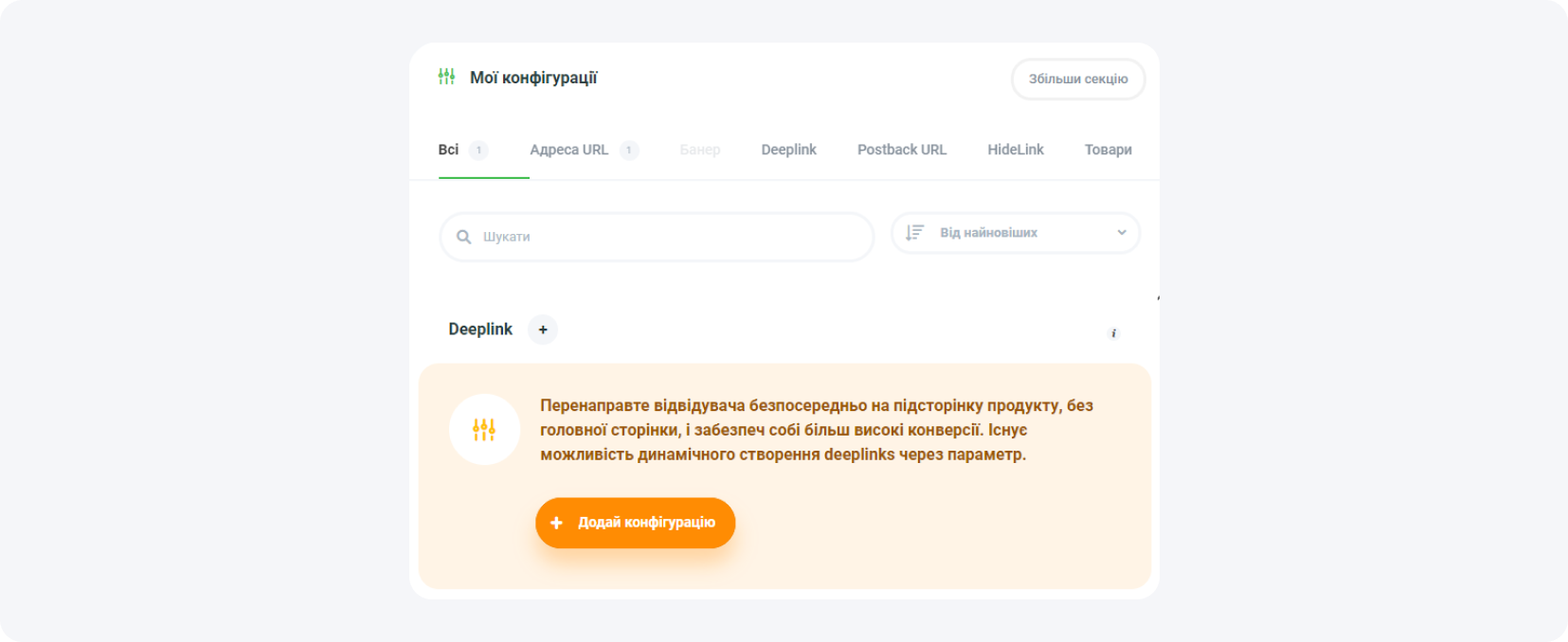The image size is (1568, 642).
Task: Click the orange sliders icon in the banner
Action: (x=484, y=430)
